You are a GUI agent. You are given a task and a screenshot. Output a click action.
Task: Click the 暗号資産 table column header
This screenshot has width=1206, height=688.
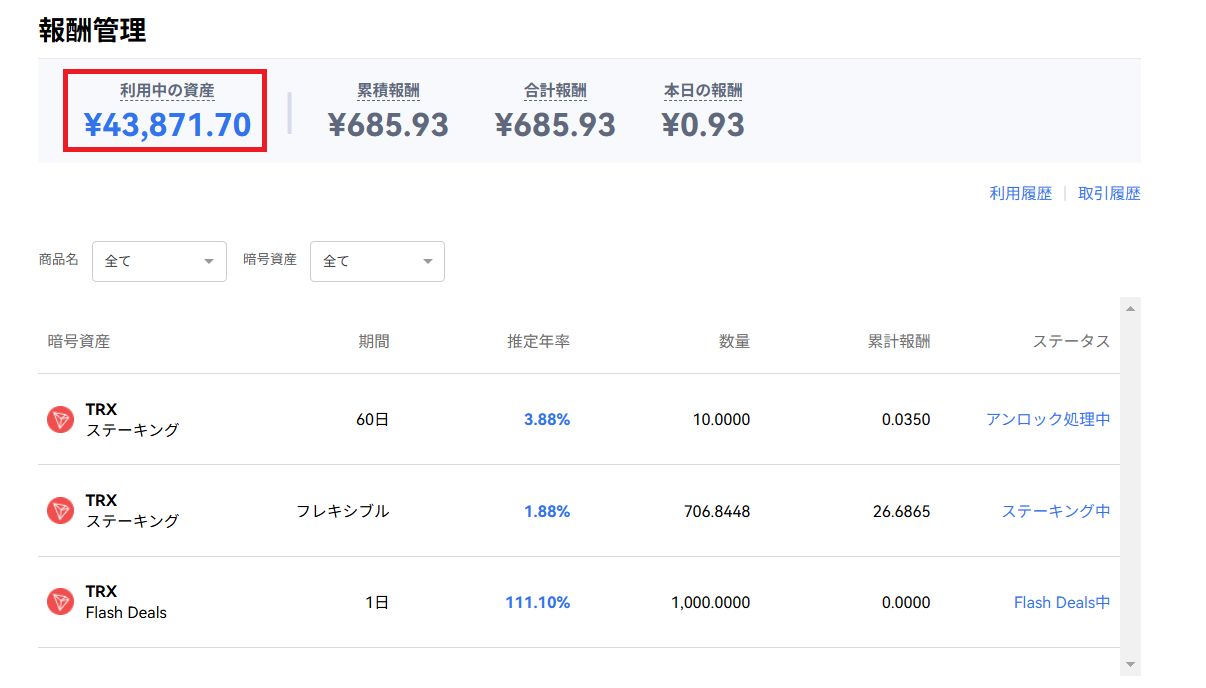pyautogui.click(x=79, y=342)
